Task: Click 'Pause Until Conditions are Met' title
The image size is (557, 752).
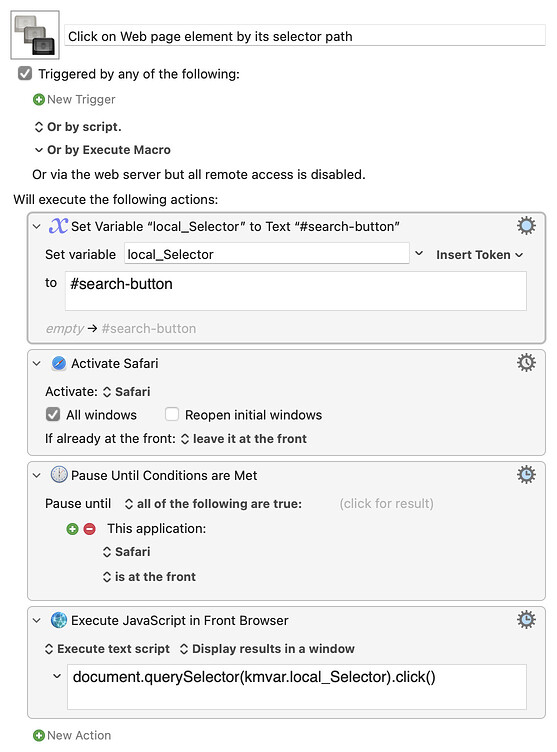Action: 164,475
